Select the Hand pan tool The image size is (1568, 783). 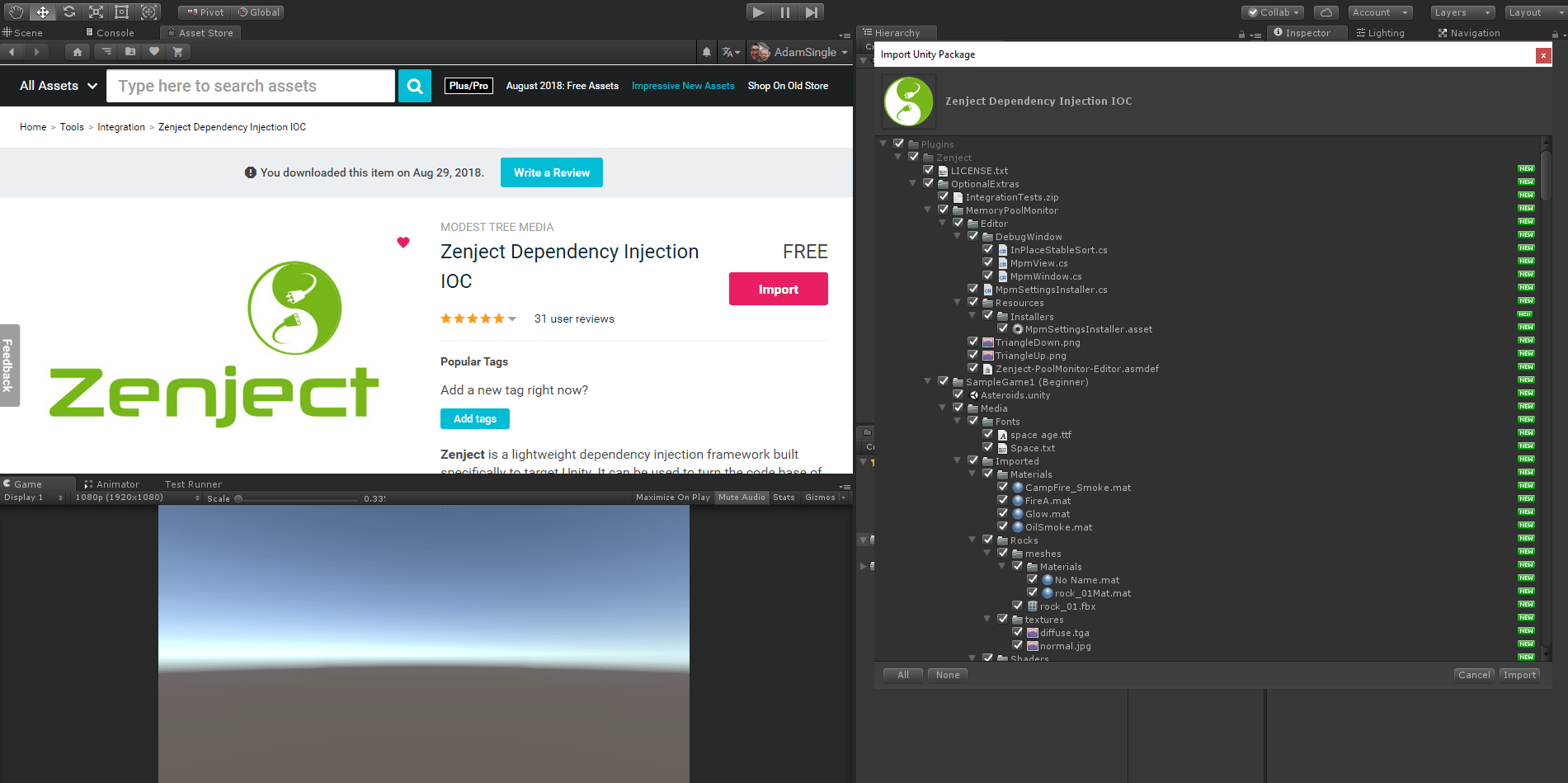pos(14,12)
